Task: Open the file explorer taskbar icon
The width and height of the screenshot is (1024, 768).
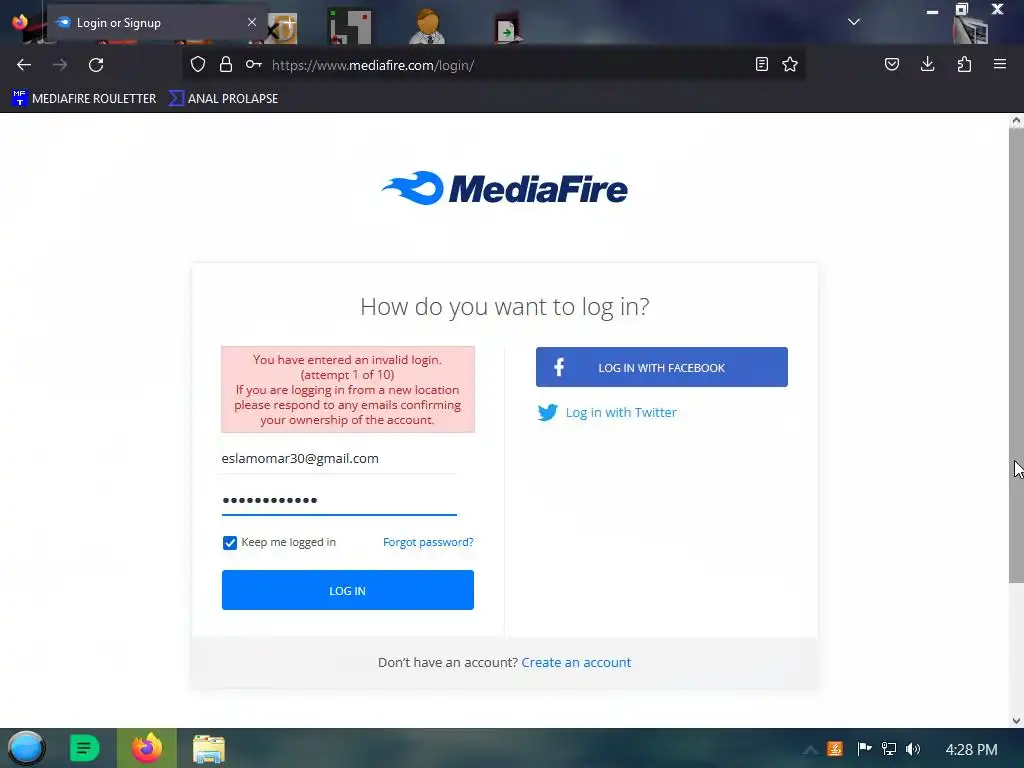Action: click(209, 749)
